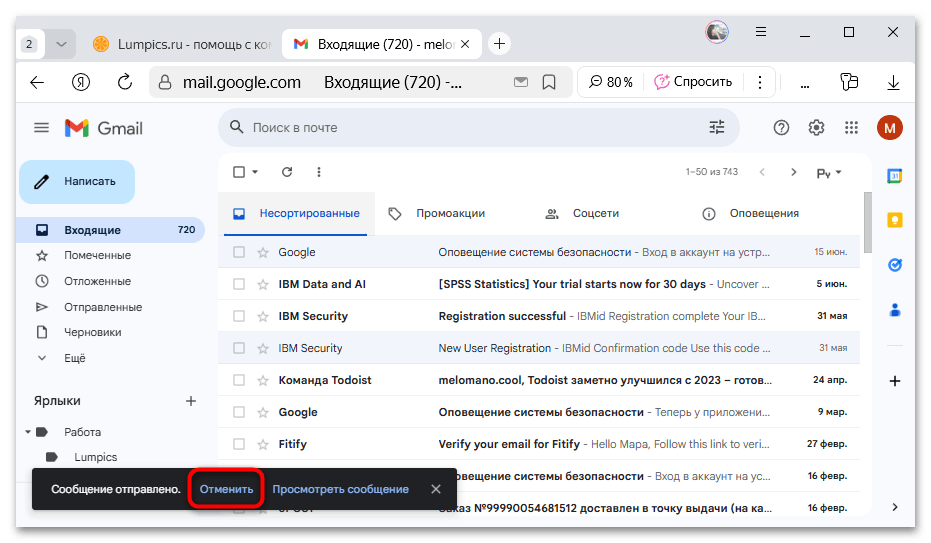The height and width of the screenshot is (543, 931).
Task: Open the Google apps grid
Action: pyautogui.click(x=851, y=128)
